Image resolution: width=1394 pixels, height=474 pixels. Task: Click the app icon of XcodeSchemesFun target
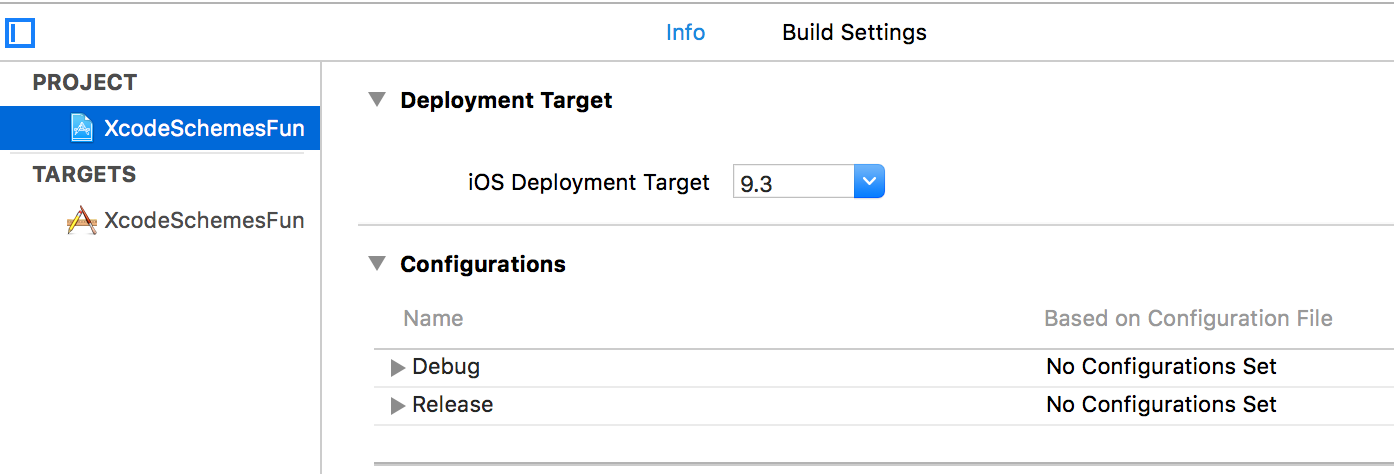82,220
